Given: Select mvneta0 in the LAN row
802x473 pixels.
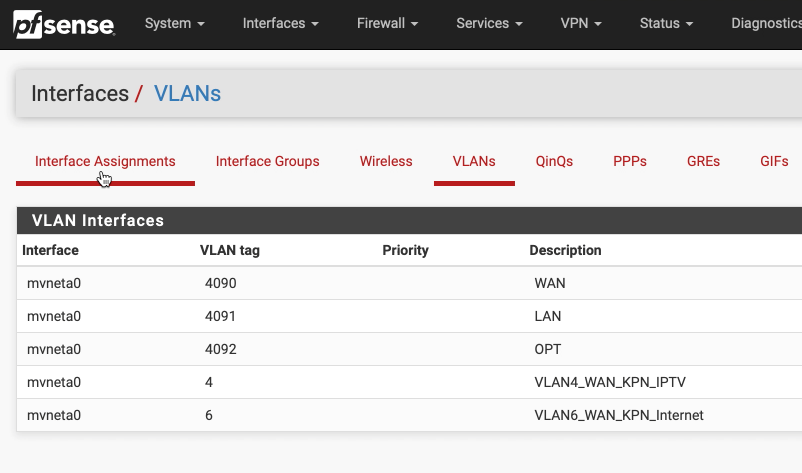Looking at the screenshot, I should [54, 317].
